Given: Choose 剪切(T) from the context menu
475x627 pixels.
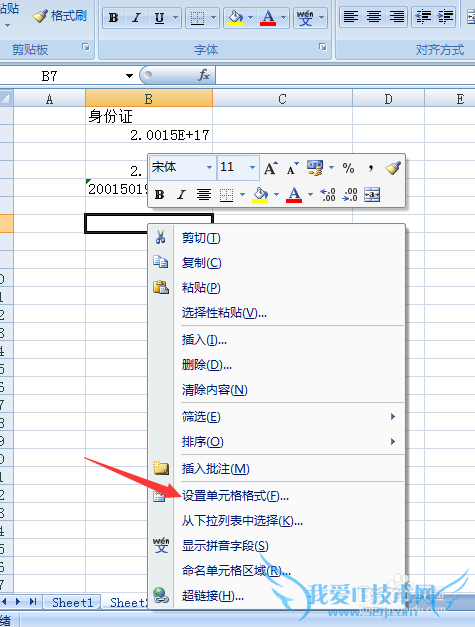Looking at the screenshot, I should click(x=277, y=238).
